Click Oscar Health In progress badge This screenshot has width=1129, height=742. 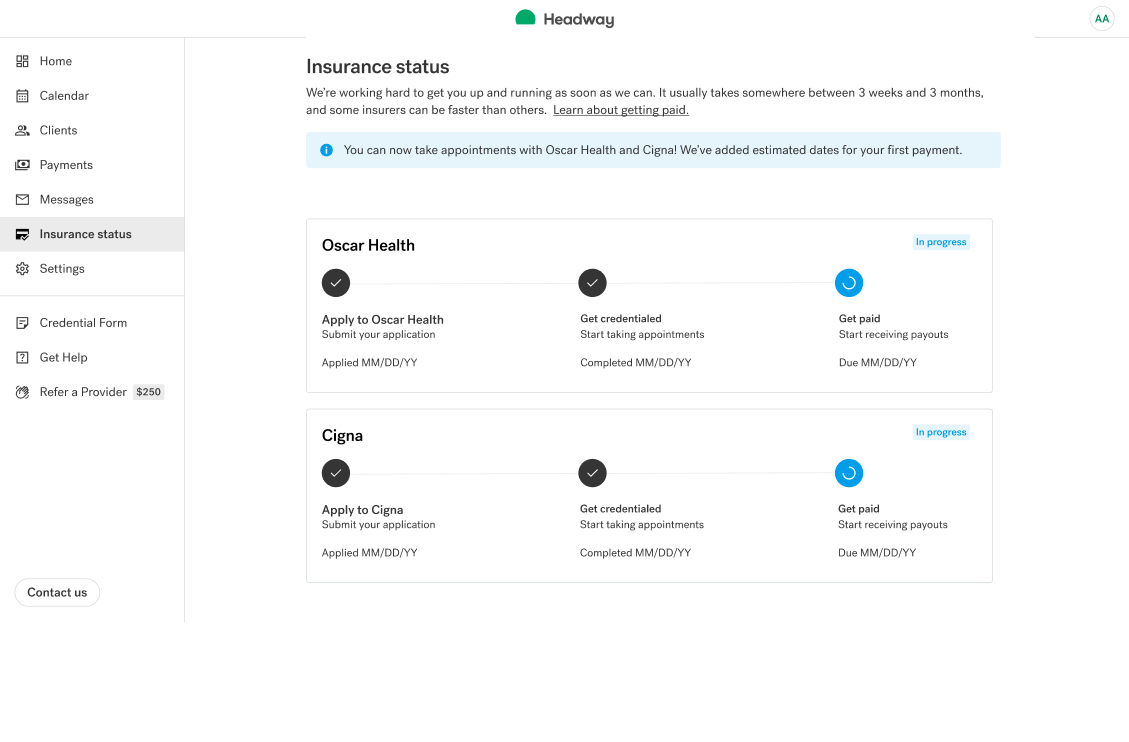pos(941,242)
